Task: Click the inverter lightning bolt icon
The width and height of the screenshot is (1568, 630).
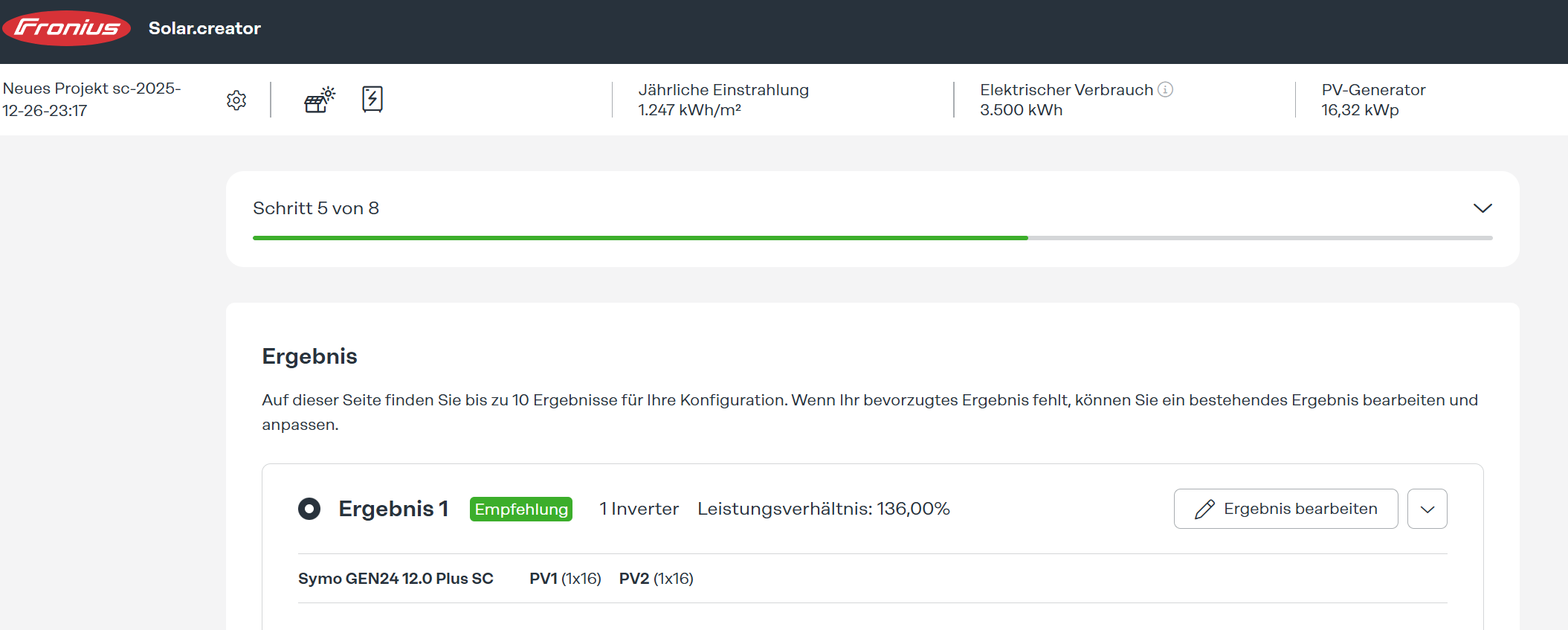Action: (372, 99)
